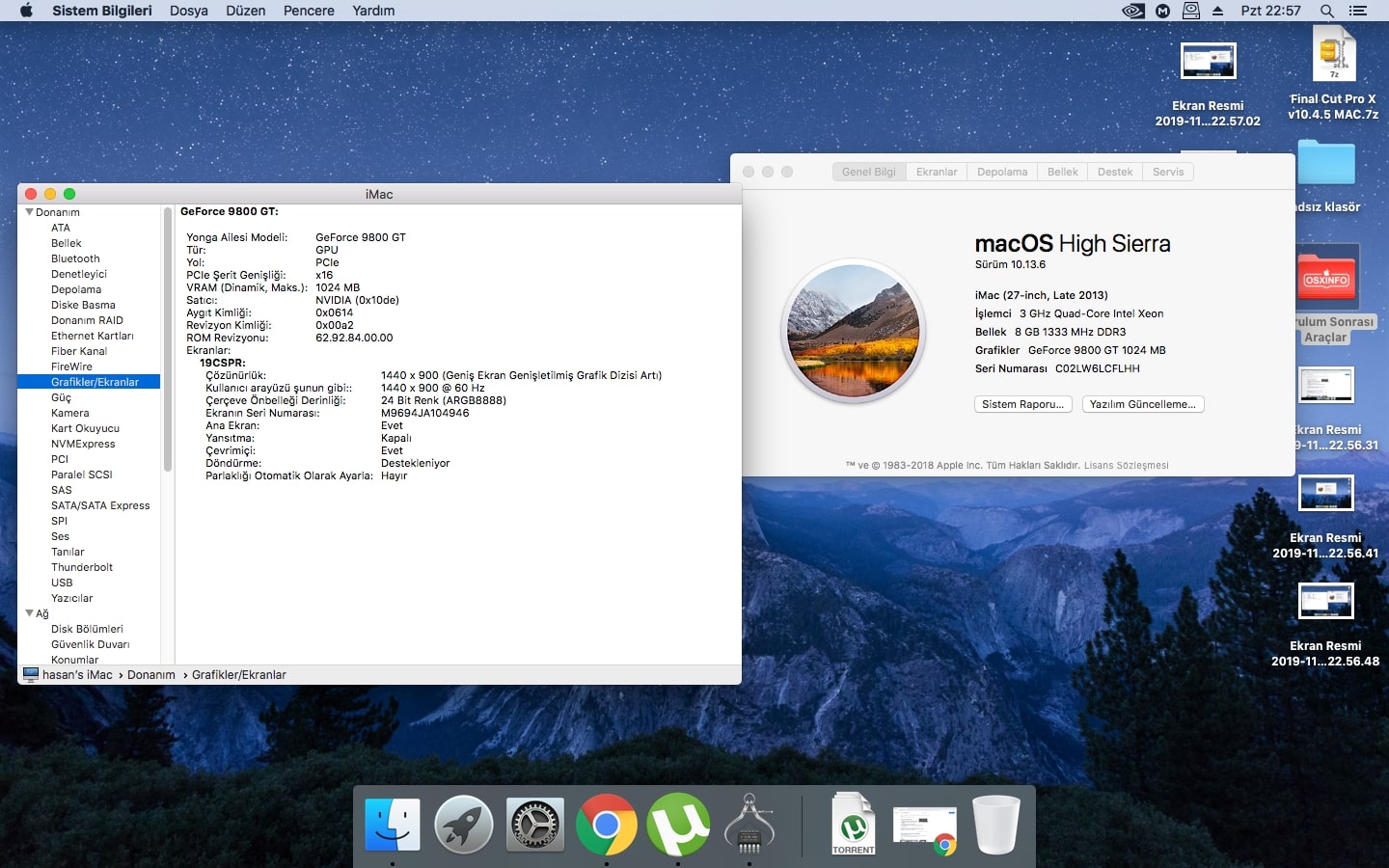Open Spotlight search magnifier in menu bar
Screen dimensions: 1389x868
[1327, 11]
